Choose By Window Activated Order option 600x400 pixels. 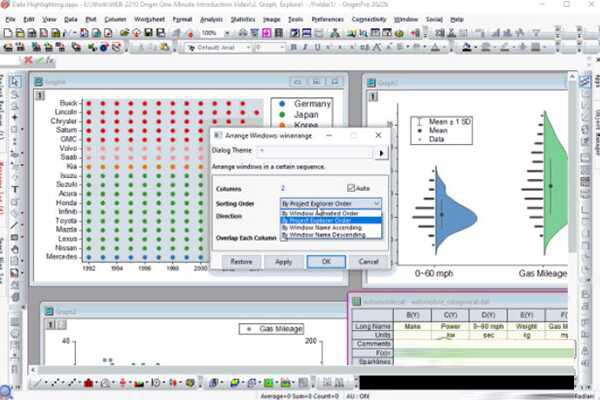322,212
